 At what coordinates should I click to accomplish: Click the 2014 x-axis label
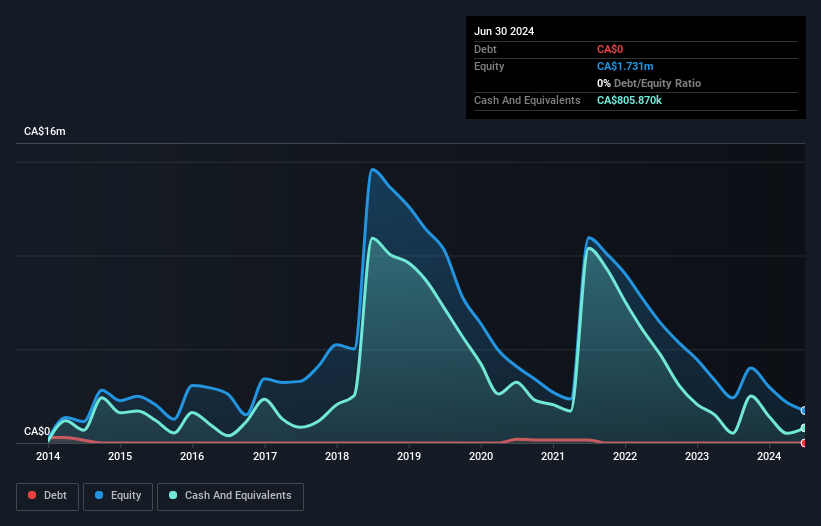(x=48, y=457)
